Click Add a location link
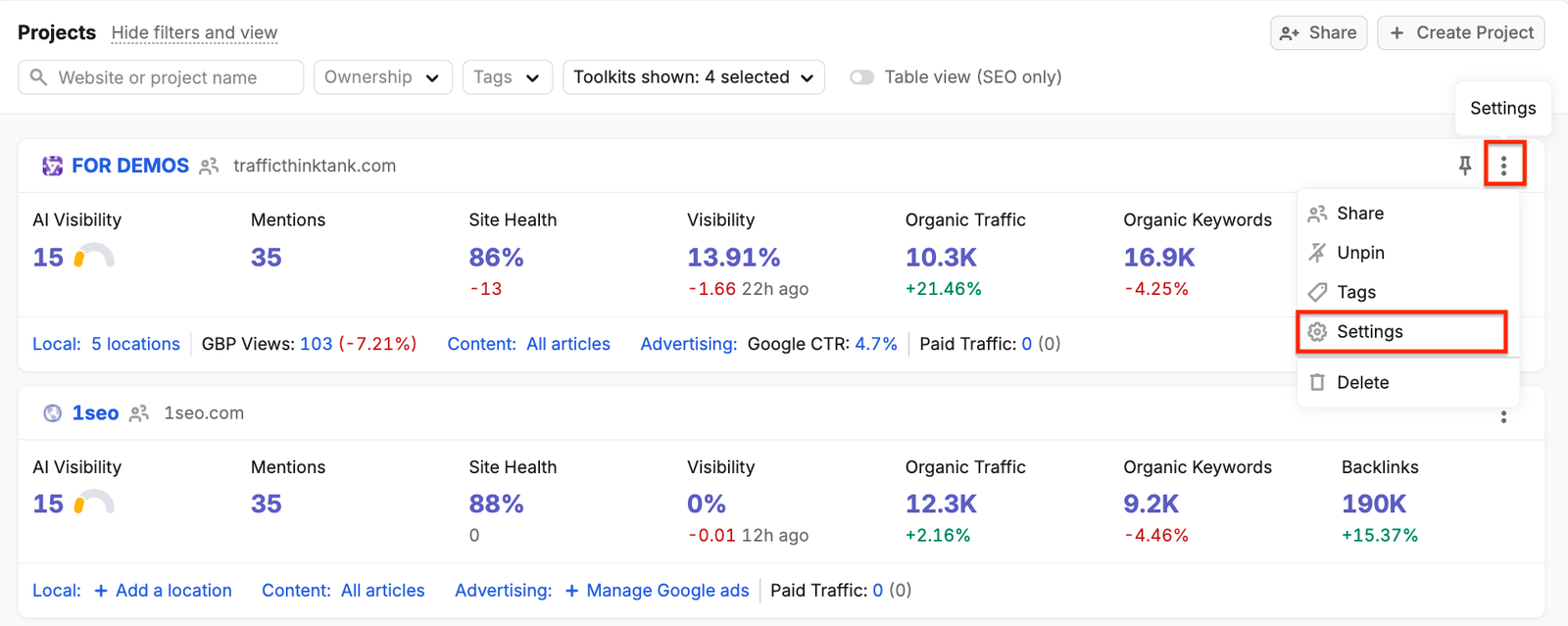 [x=163, y=591]
